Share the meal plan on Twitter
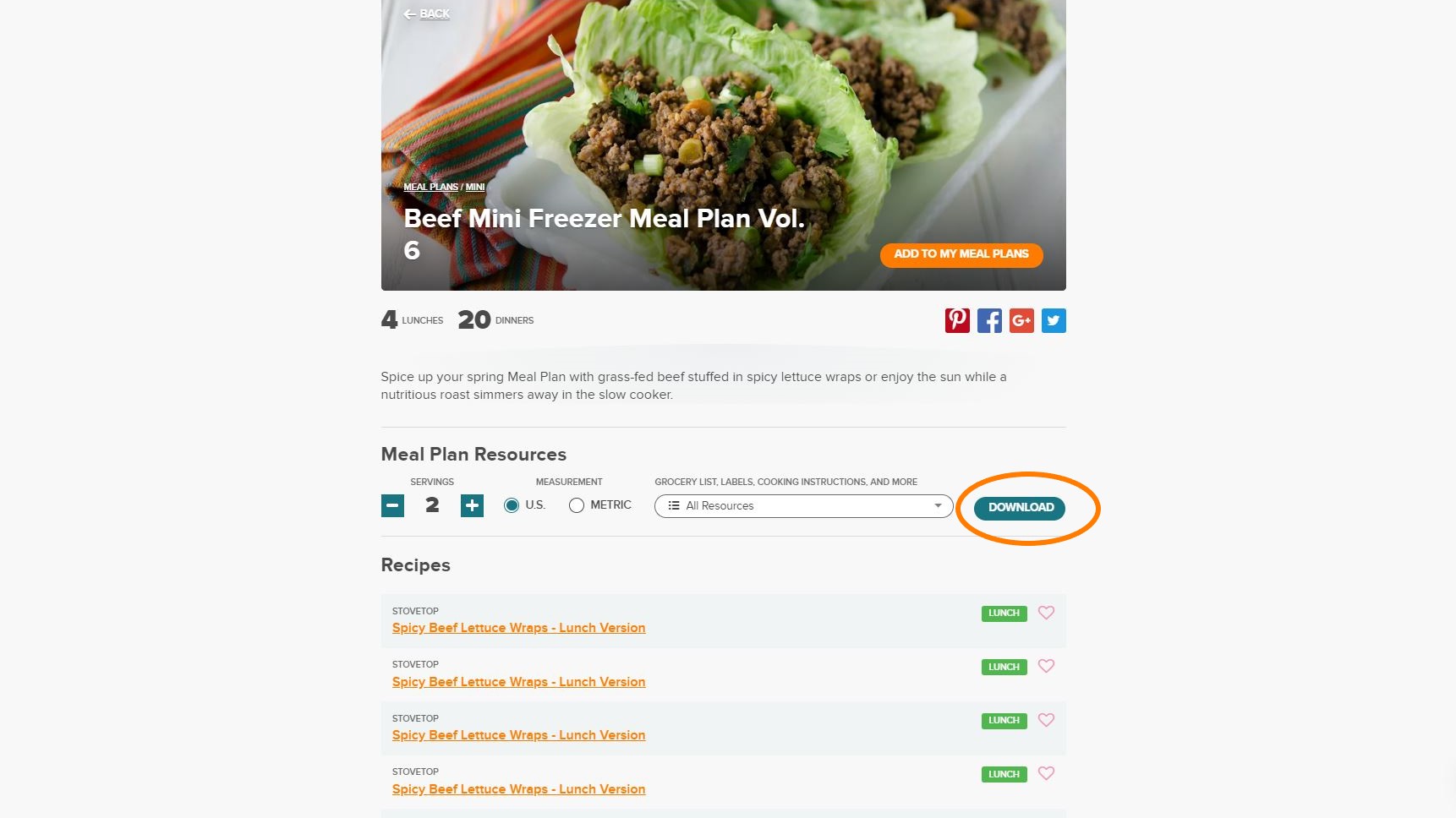 (1054, 320)
